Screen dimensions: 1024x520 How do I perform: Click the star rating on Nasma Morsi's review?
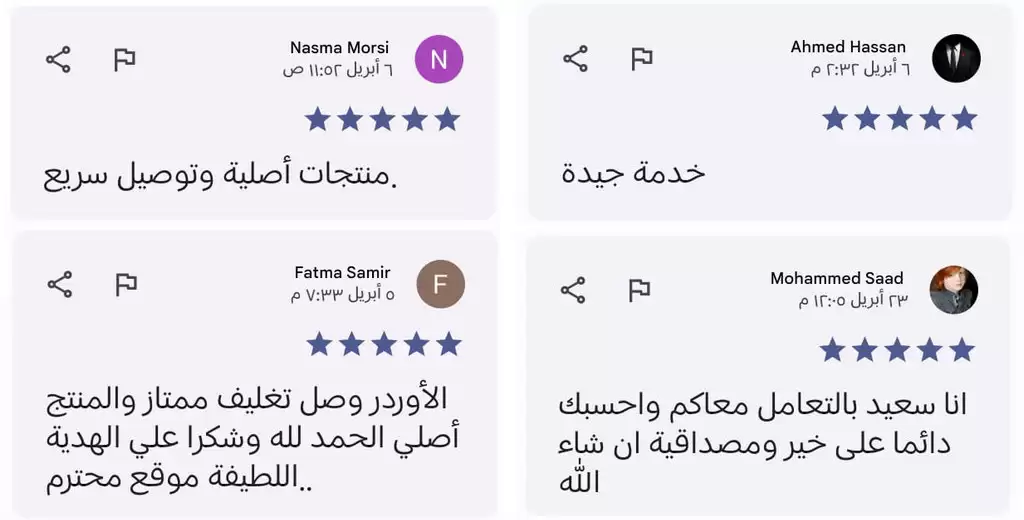[382, 120]
